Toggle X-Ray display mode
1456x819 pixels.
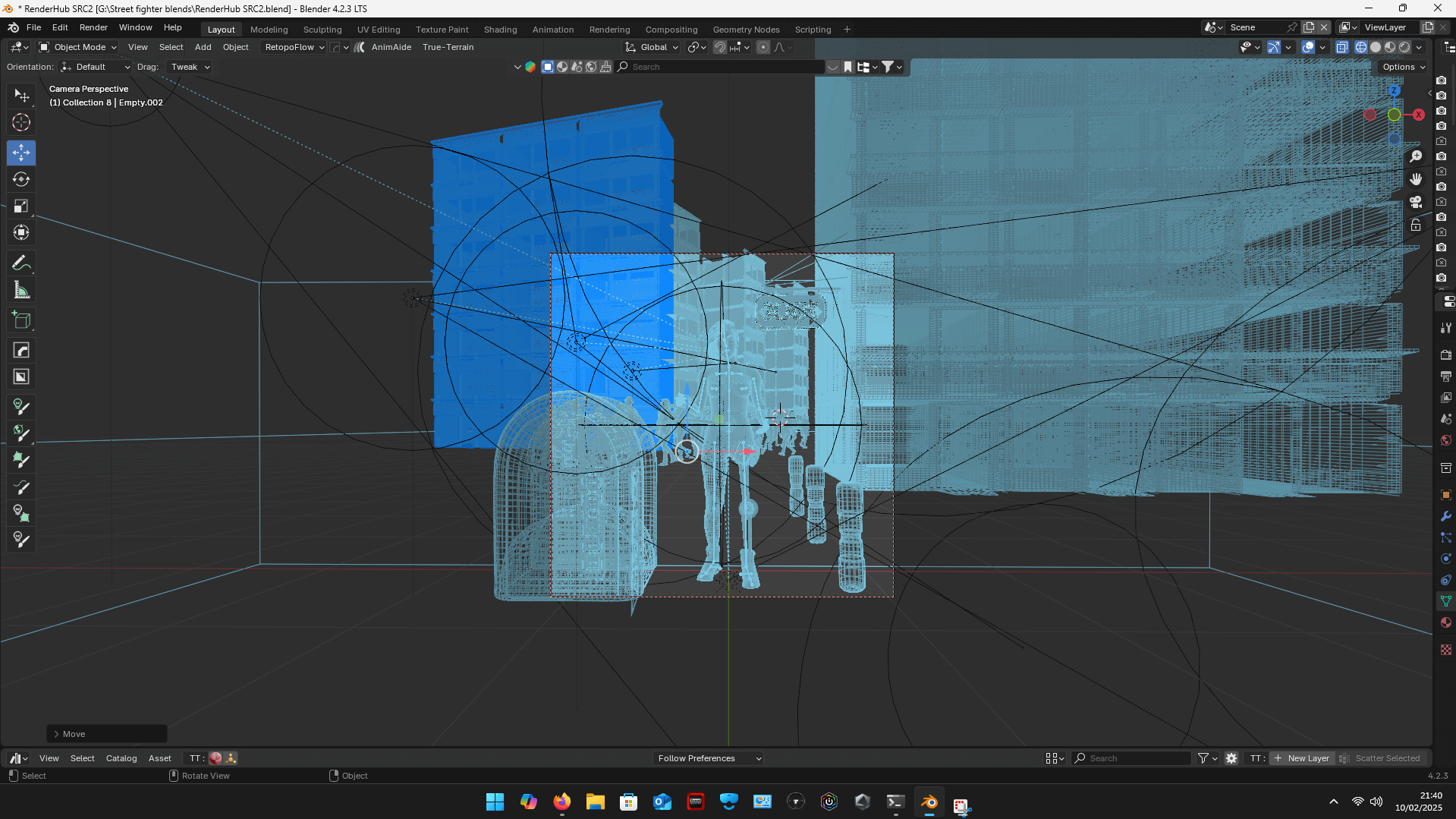click(1341, 47)
